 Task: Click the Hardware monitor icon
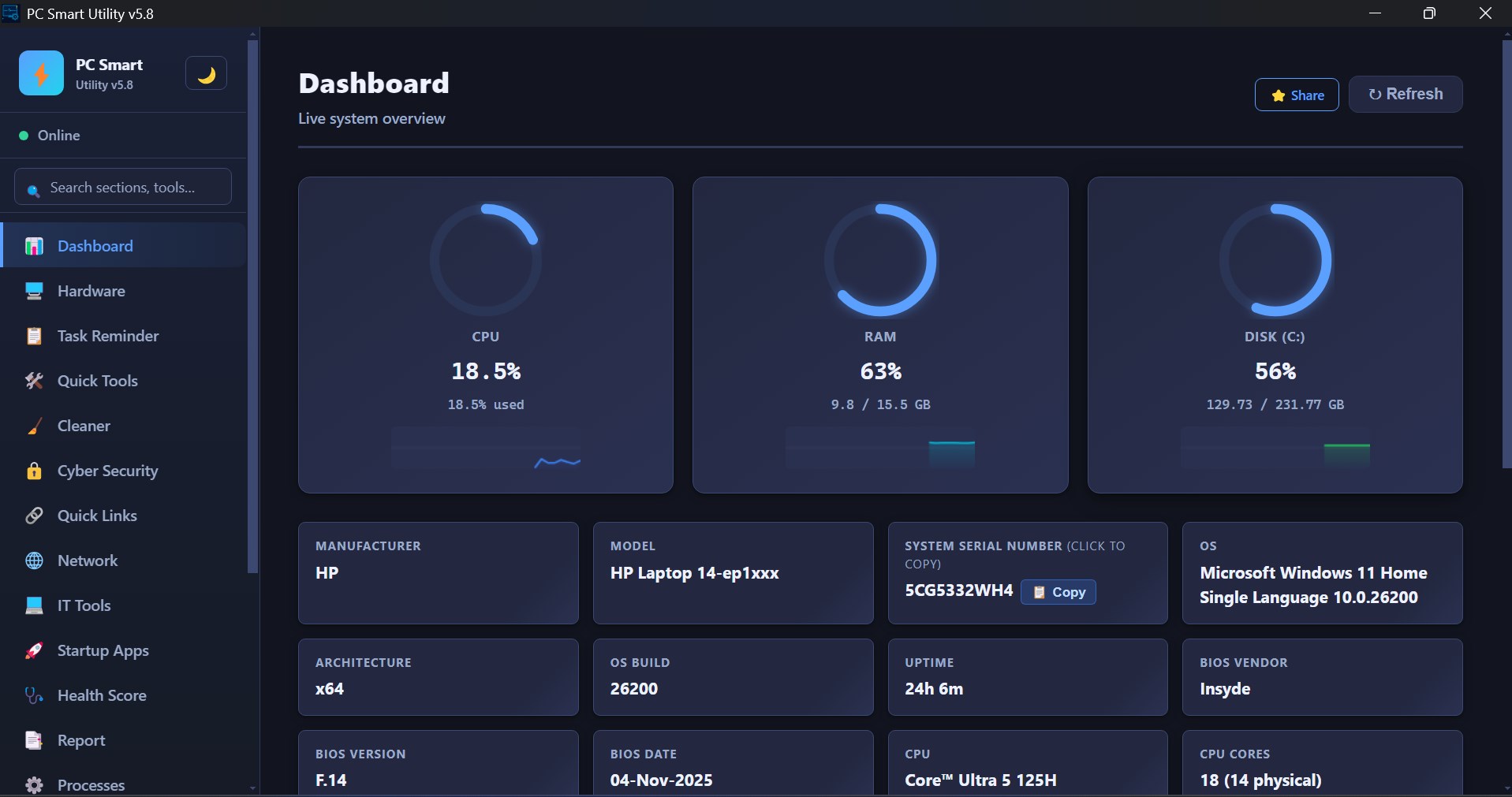coord(34,291)
